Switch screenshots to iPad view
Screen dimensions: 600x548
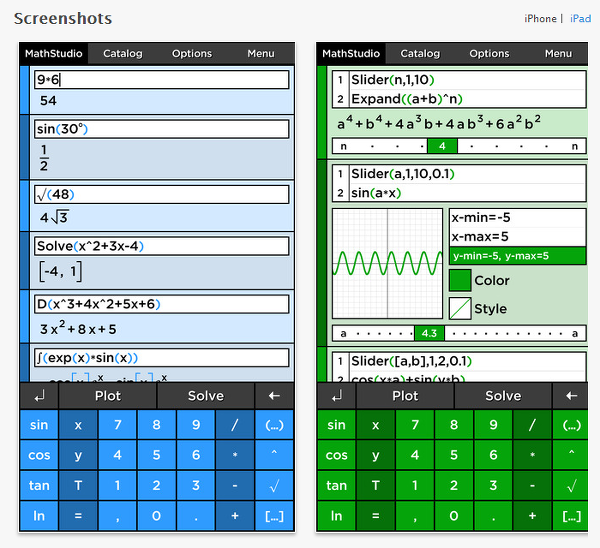click(x=580, y=18)
